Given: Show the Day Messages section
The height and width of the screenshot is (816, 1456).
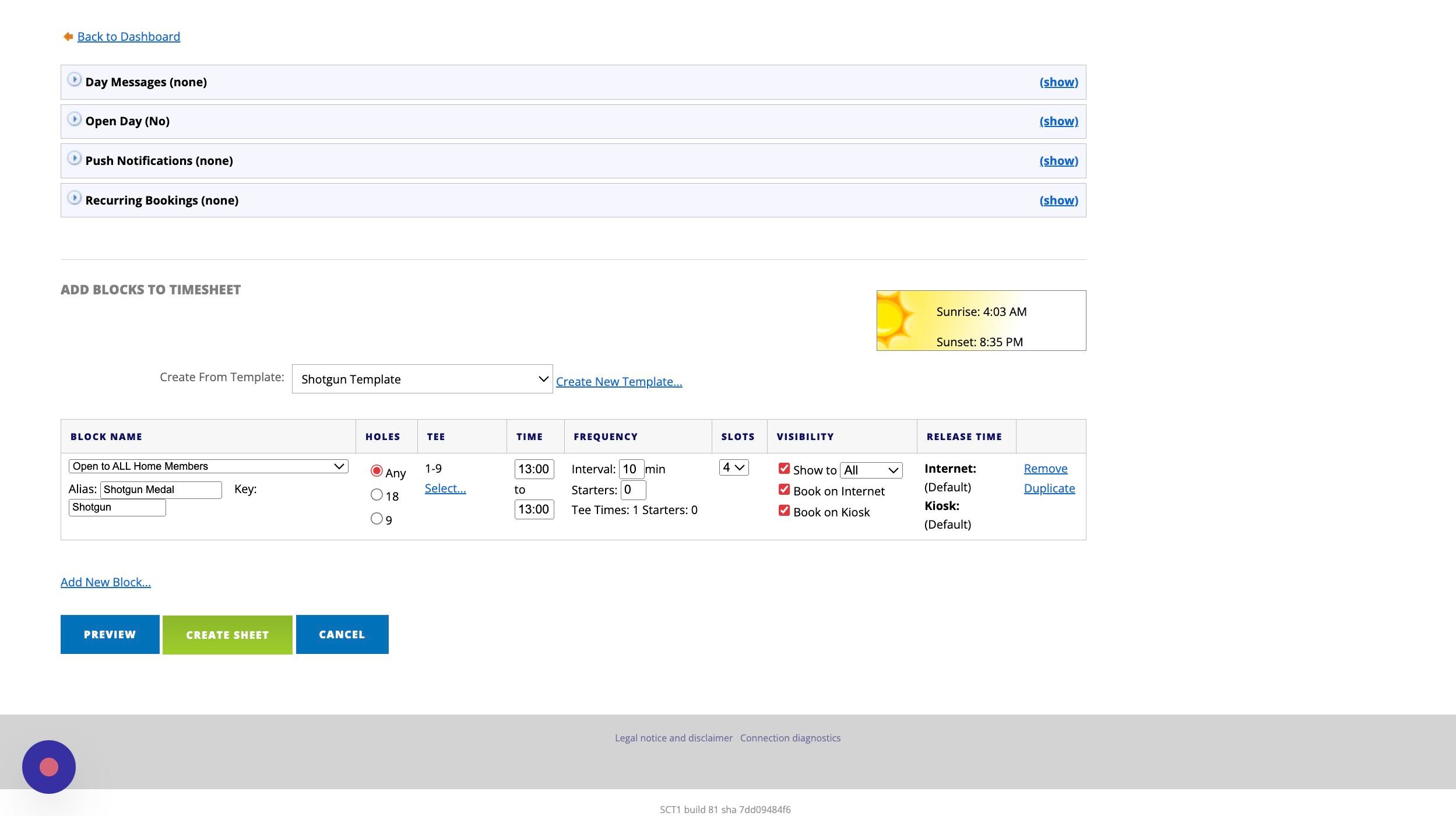Looking at the screenshot, I should click(1058, 82).
